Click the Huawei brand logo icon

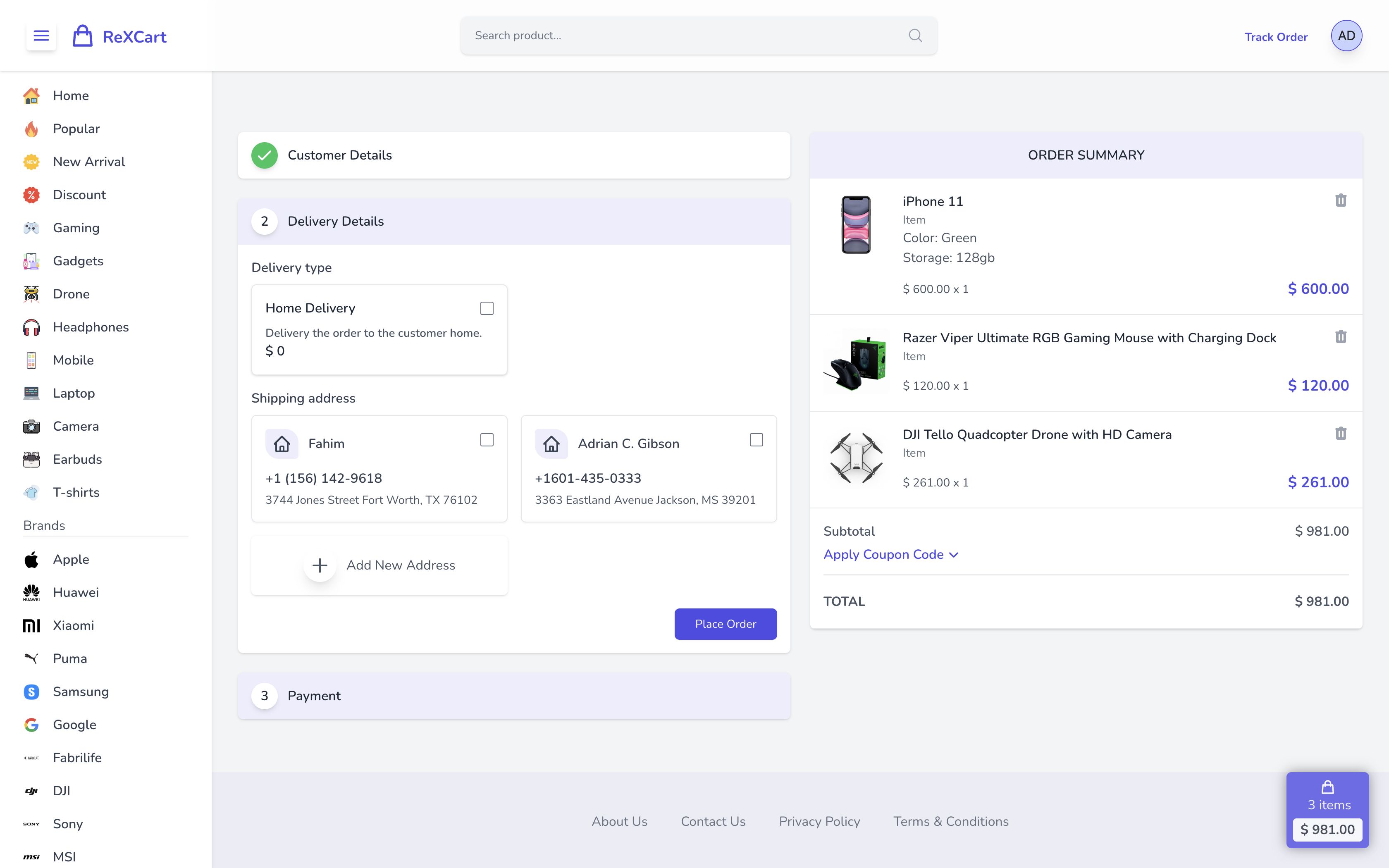click(x=31, y=592)
